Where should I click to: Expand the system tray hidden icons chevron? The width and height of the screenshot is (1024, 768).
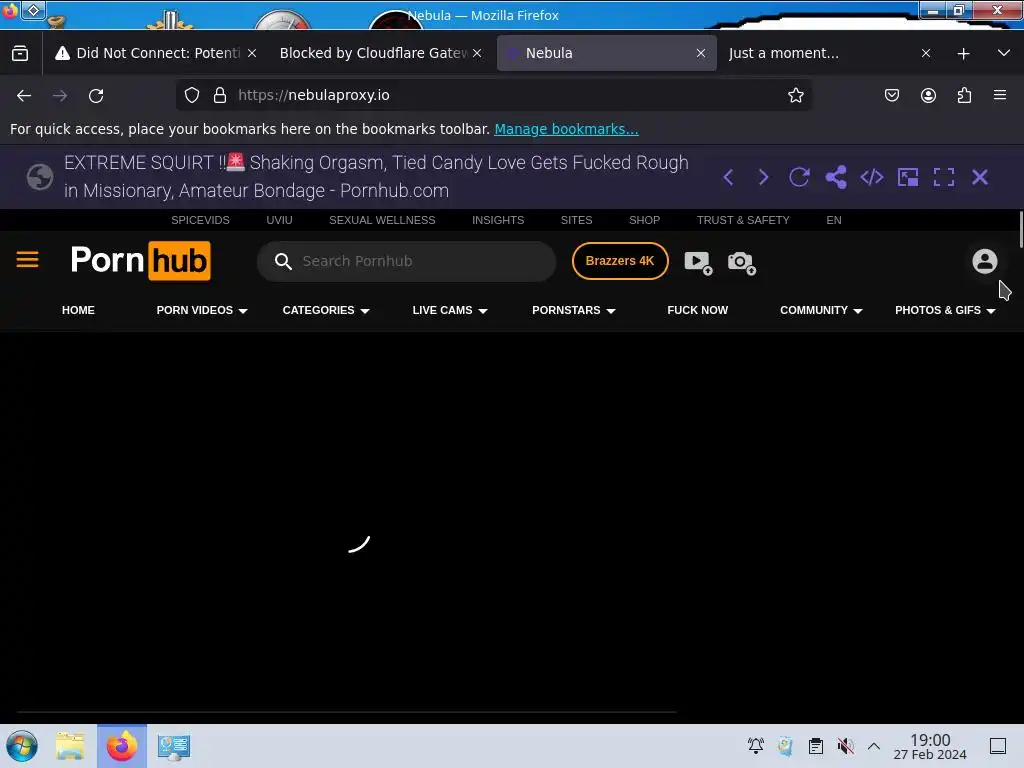click(874, 746)
